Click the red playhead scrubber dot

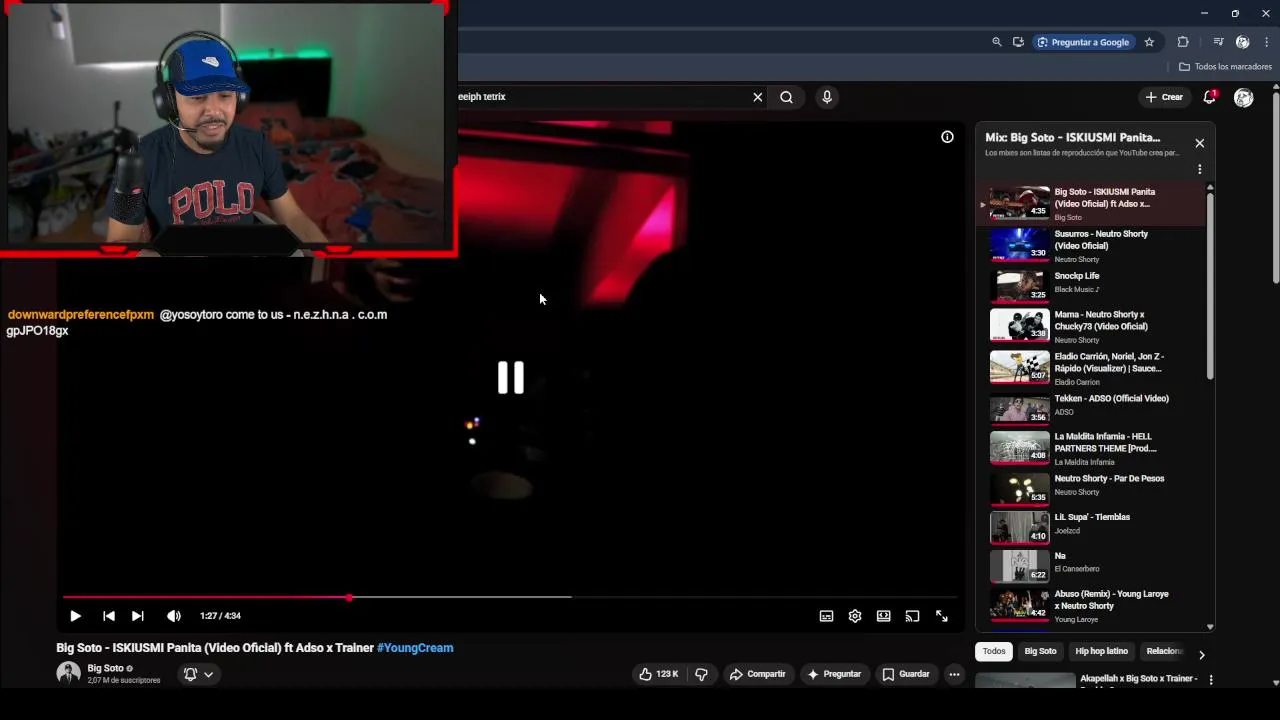tap(349, 598)
